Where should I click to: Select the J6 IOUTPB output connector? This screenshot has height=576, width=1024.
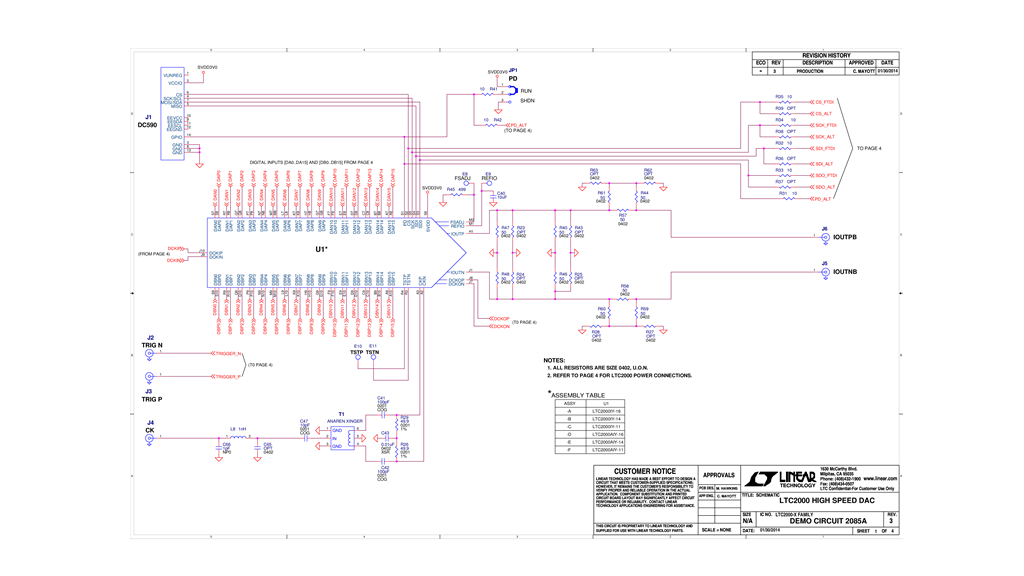pyautogui.click(x=823, y=239)
